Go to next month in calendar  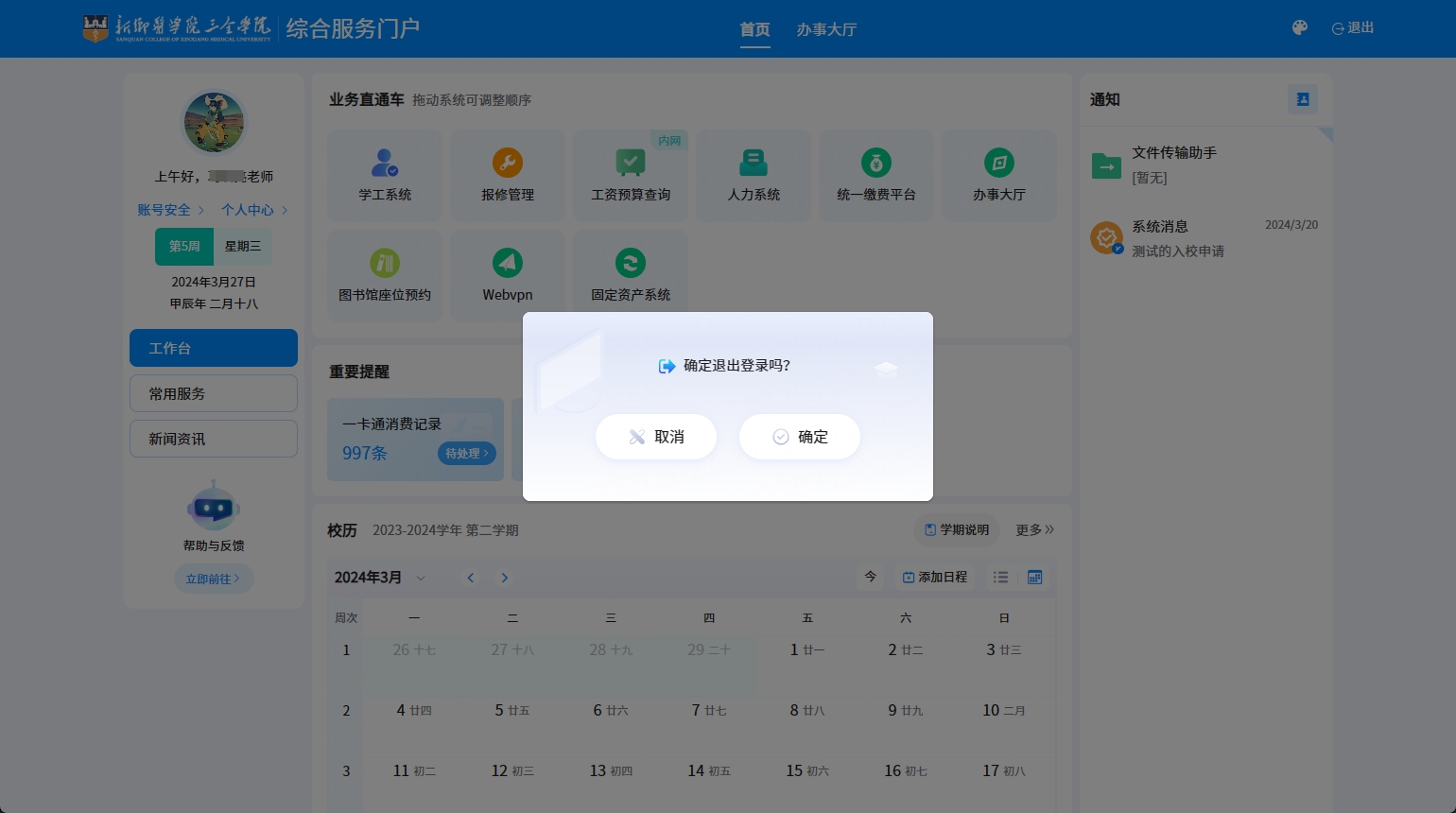(x=505, y=578)
